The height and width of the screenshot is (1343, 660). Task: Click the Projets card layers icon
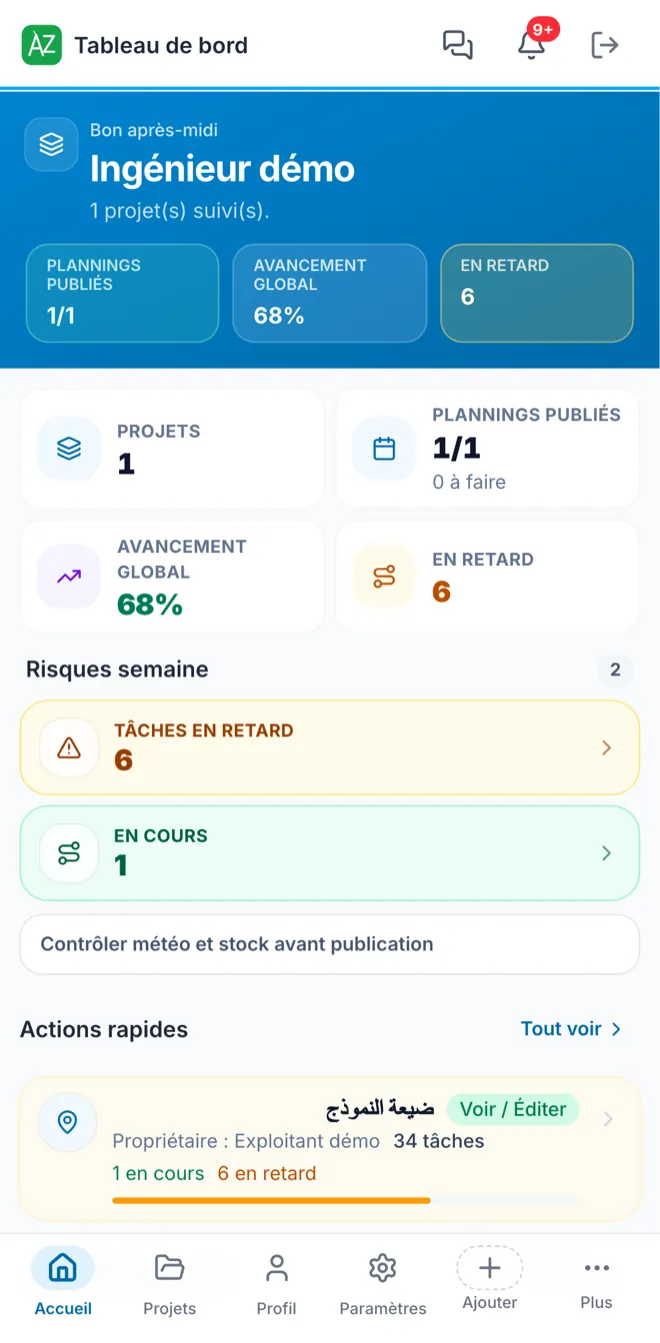(x=69, y=449)
